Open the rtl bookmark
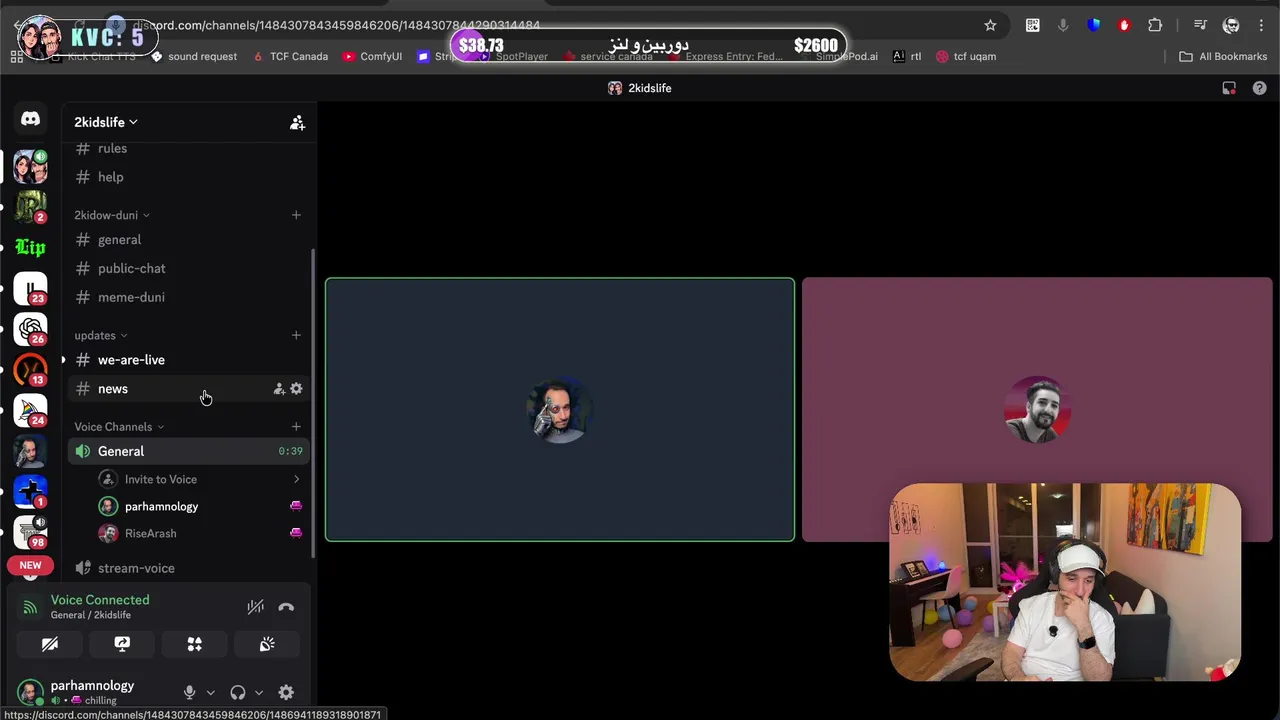Viewport: 1280px width, 720px height. pyautogui.click(x=907, y=57)
